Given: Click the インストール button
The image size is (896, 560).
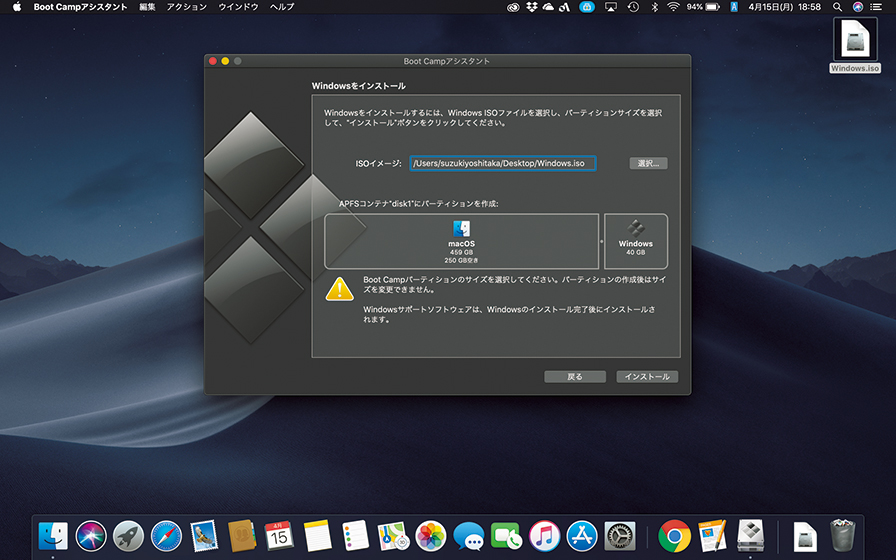Looking at the screenshot, I should coord(647,377).
